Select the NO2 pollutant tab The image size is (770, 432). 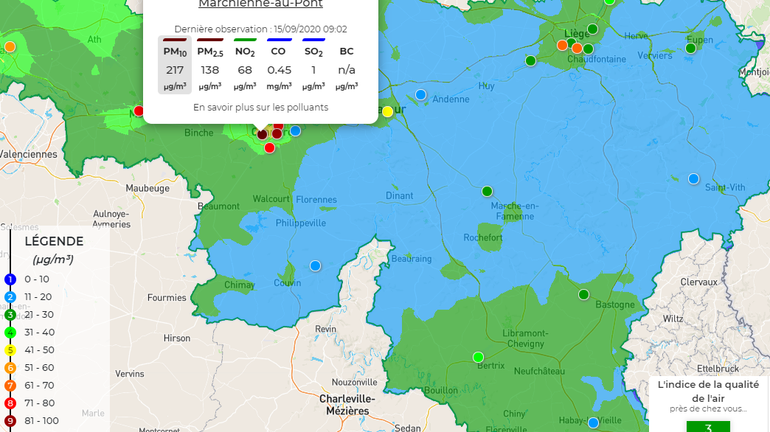(x=245, y=51)
